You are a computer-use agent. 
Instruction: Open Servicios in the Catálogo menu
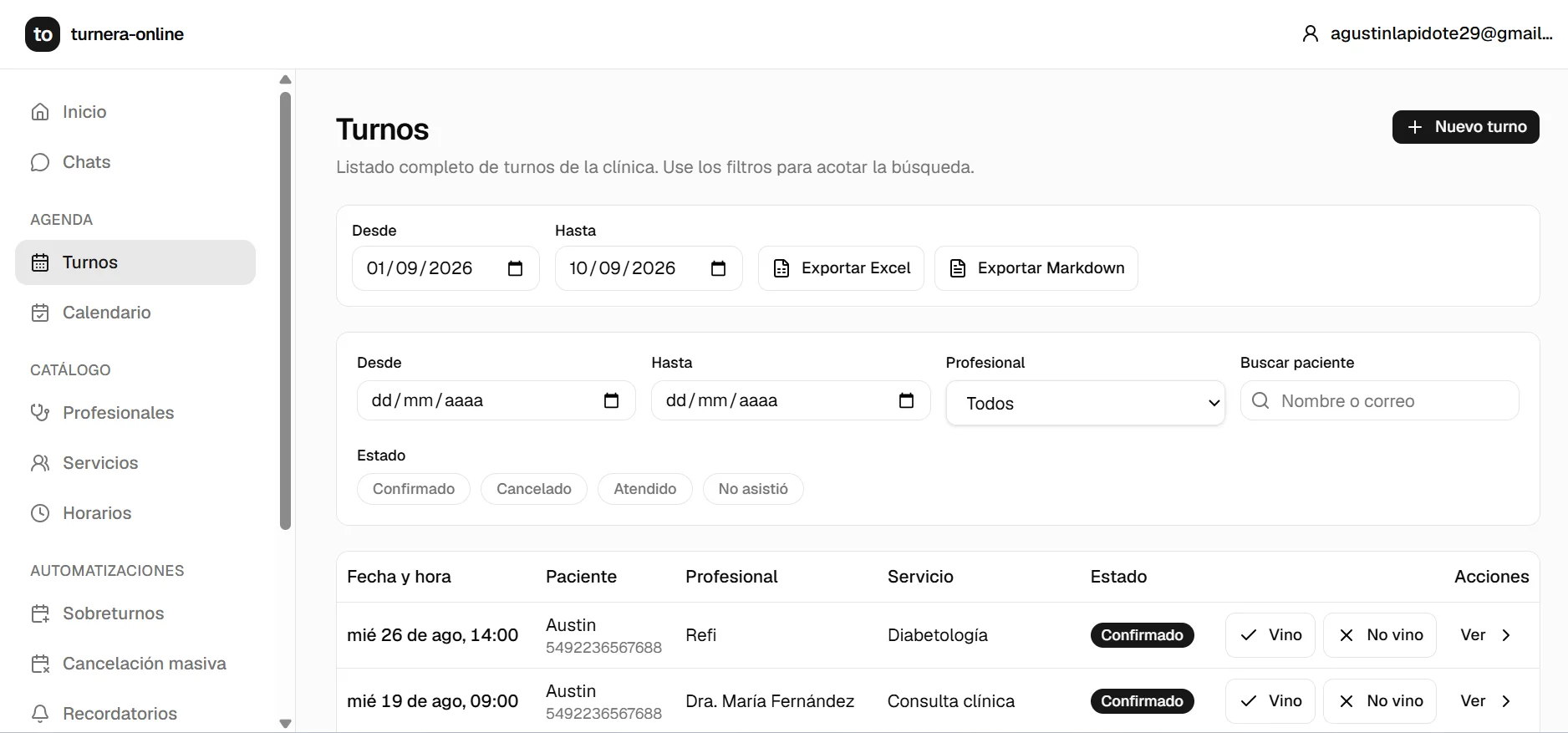coord(135,463)
